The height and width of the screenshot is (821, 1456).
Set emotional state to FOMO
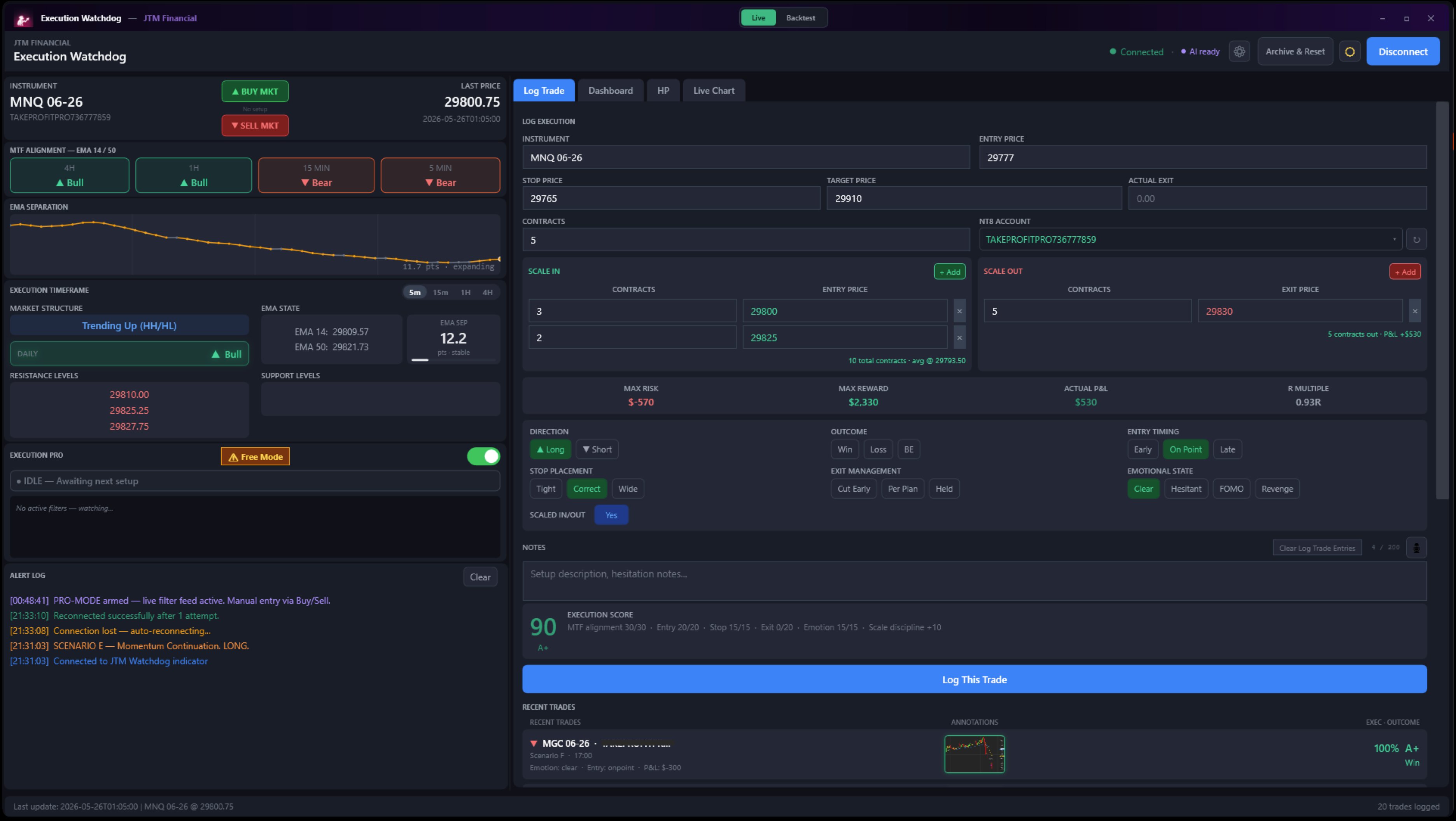pos(1231,489)
